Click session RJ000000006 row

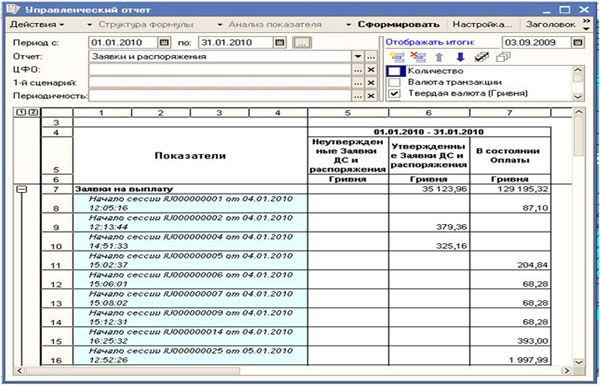[x=190, y=280]
